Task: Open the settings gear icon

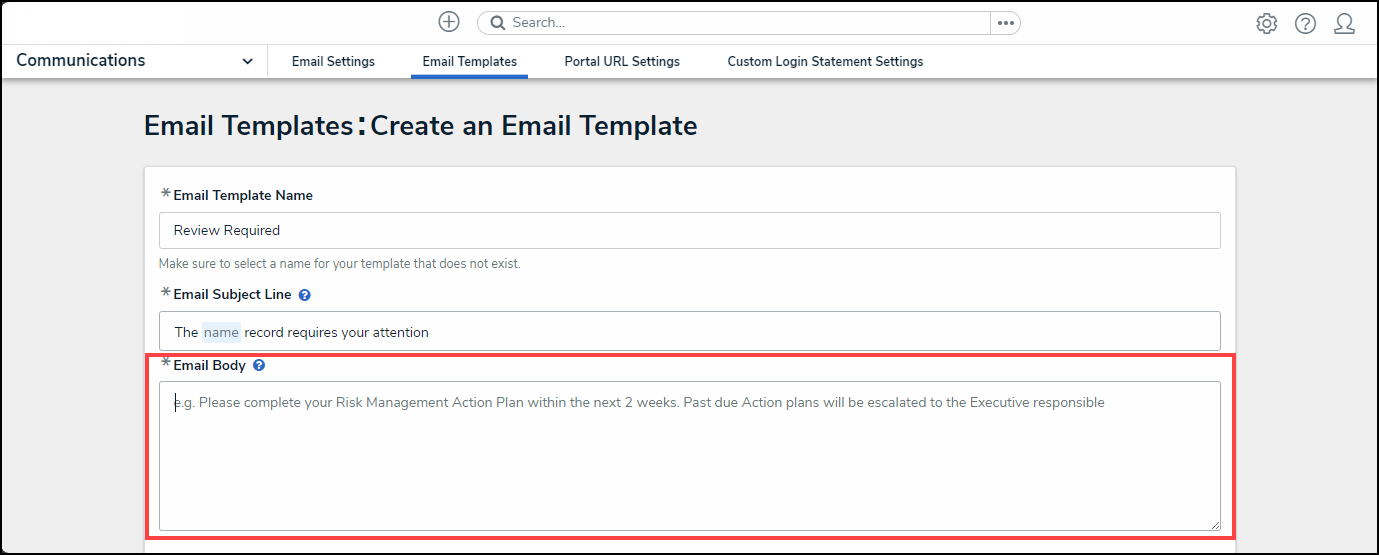Action: pos(1267,23)
